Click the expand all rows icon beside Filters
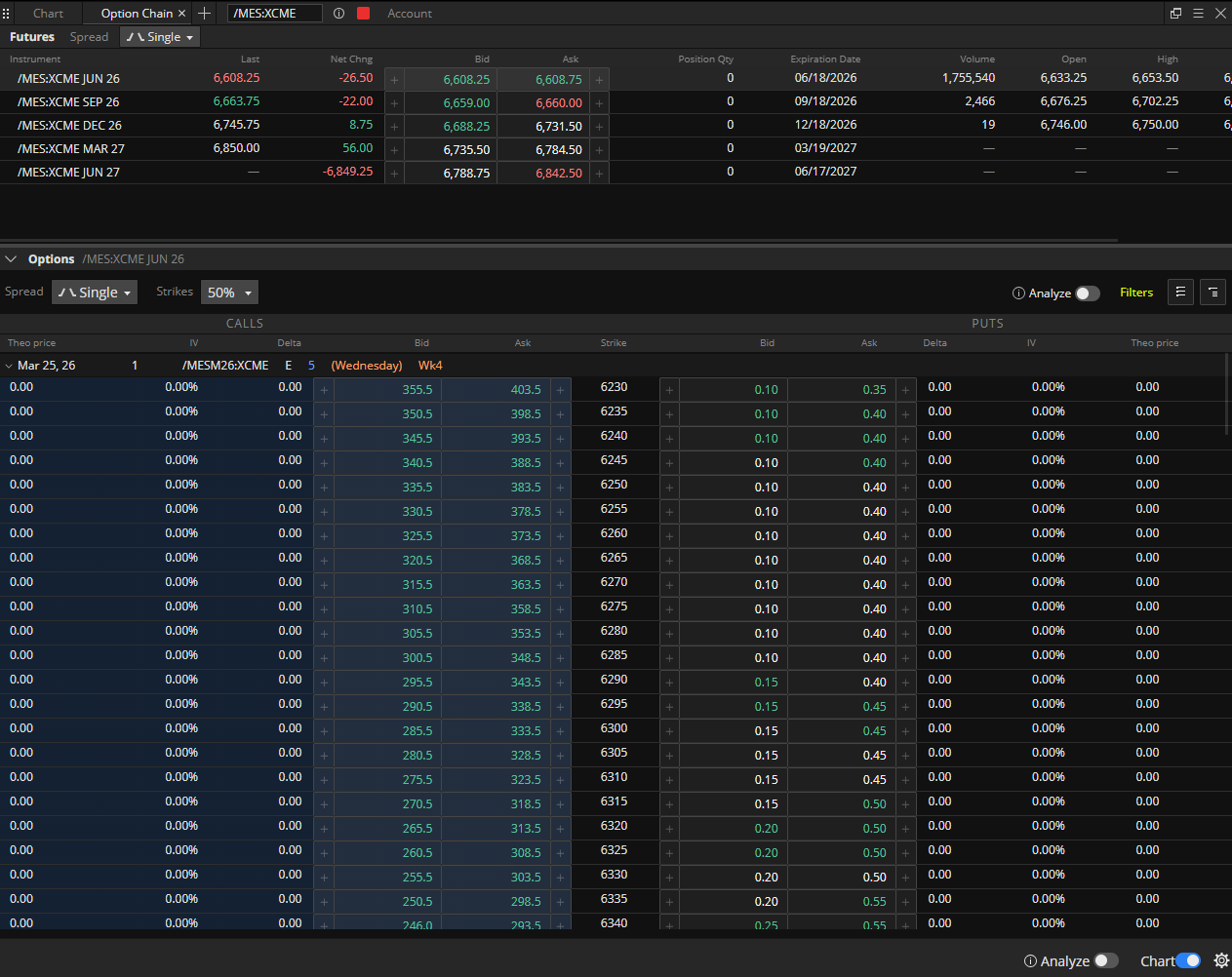Image resolution: width=1232 pixels, height=977 pixels. pos(1180,293)
